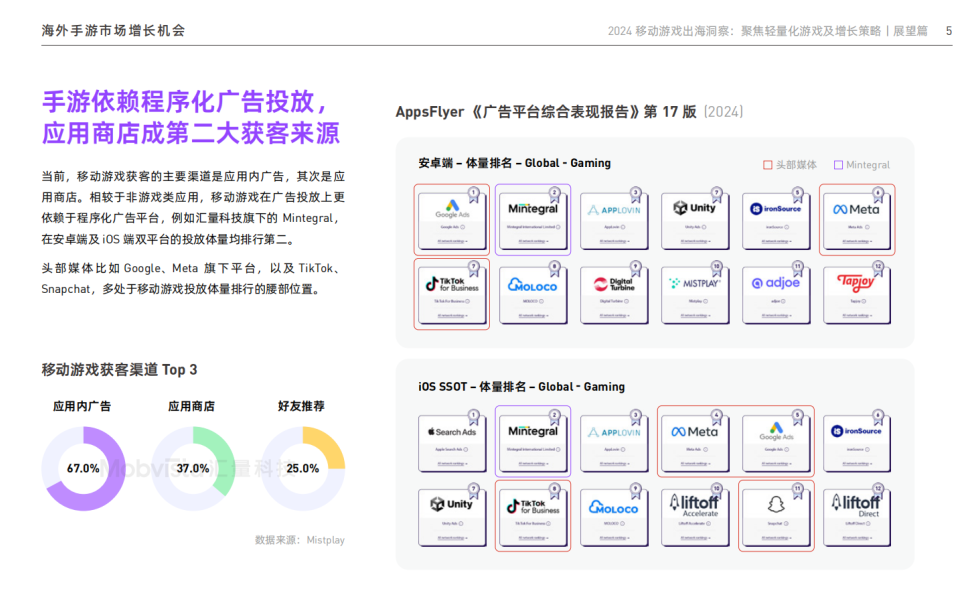The image size is (970, 606).
Task: Click the 移动游戏获客渠道 Top 3 heading
Action: (x=119, y=370)
